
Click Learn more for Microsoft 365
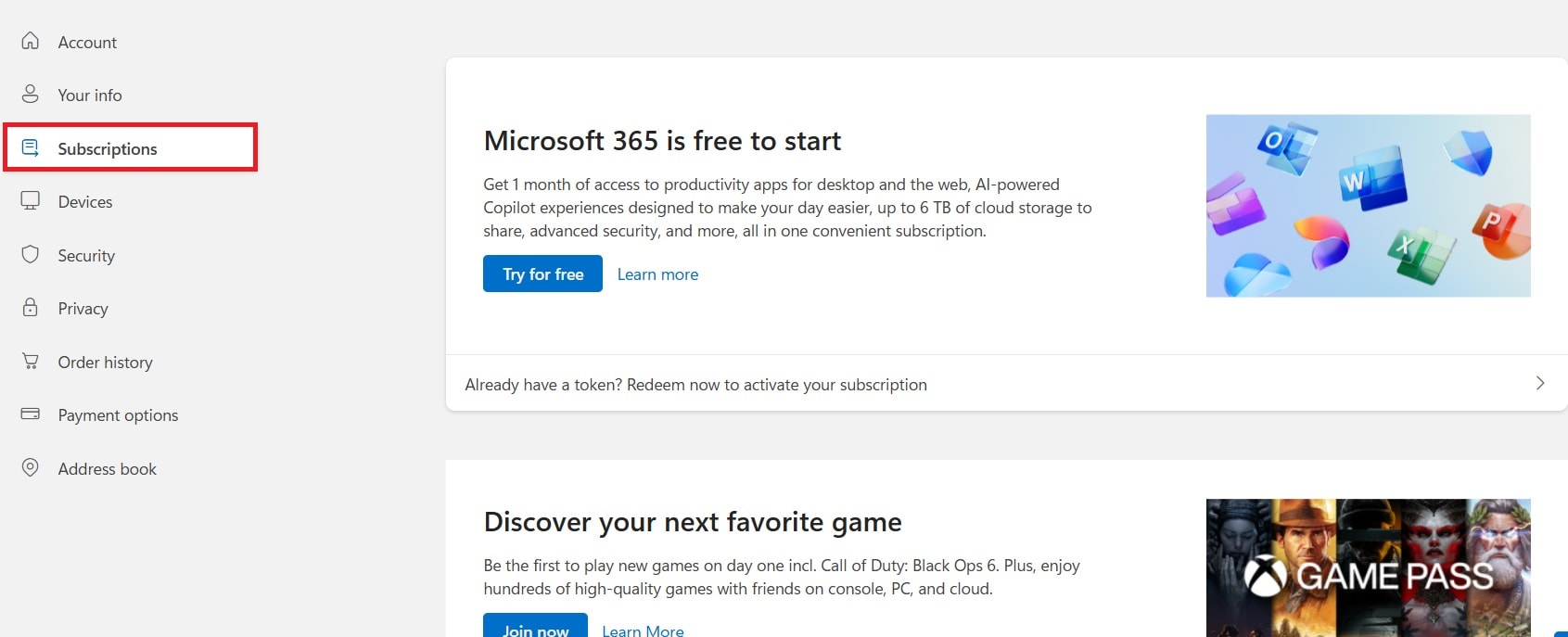657,274
